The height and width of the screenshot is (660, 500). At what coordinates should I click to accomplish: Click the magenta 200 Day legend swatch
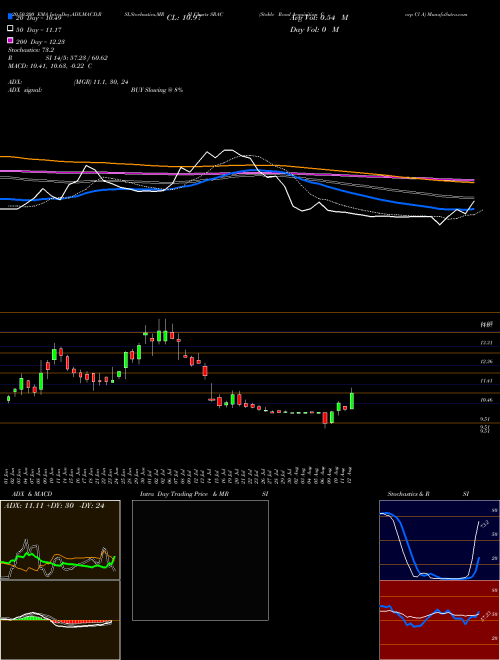[x=10, y=40]
